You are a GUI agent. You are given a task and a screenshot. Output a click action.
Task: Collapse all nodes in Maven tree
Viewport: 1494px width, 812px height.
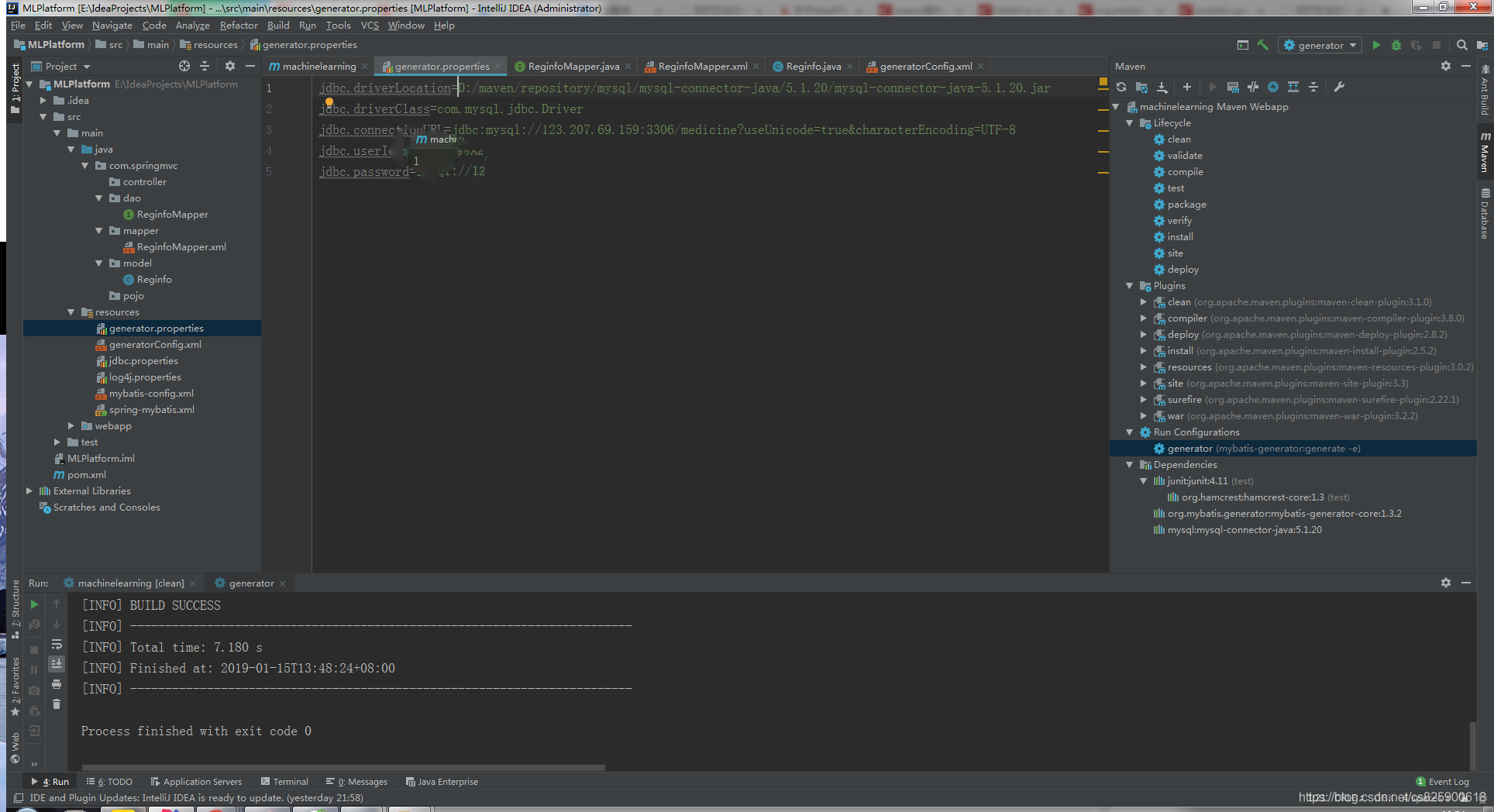coord(1313,88)
